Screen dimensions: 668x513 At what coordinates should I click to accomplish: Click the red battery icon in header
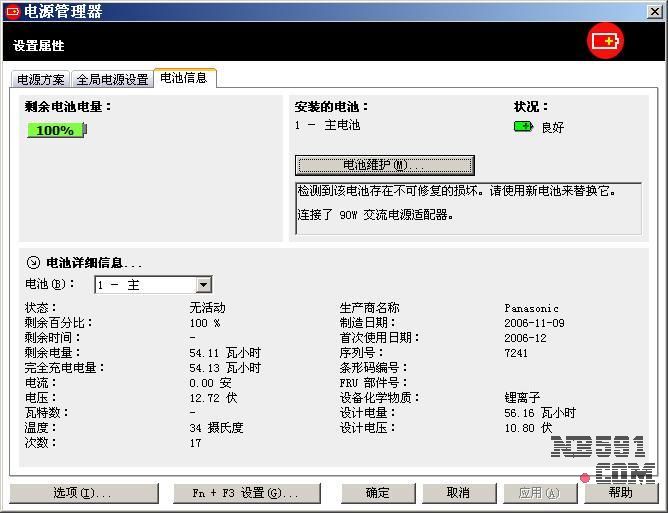click(x=605, y=41)
